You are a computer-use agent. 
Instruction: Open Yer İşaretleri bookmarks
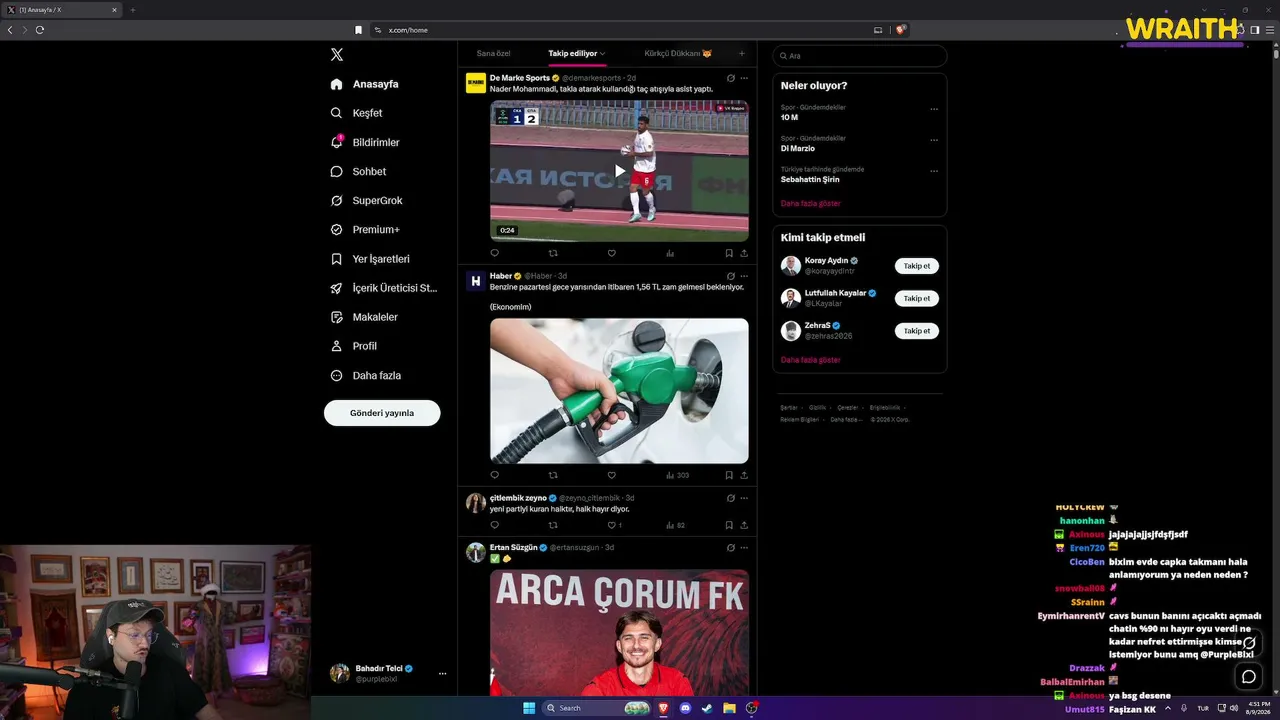pos(370,259)
